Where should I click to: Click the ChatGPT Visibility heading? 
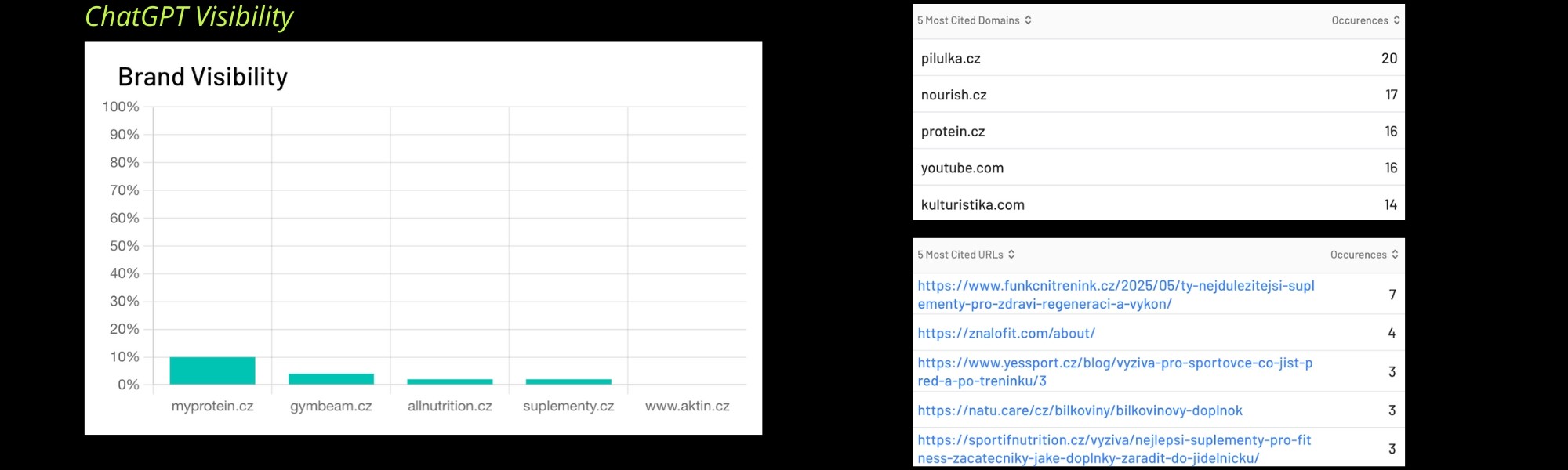(189, 16)
